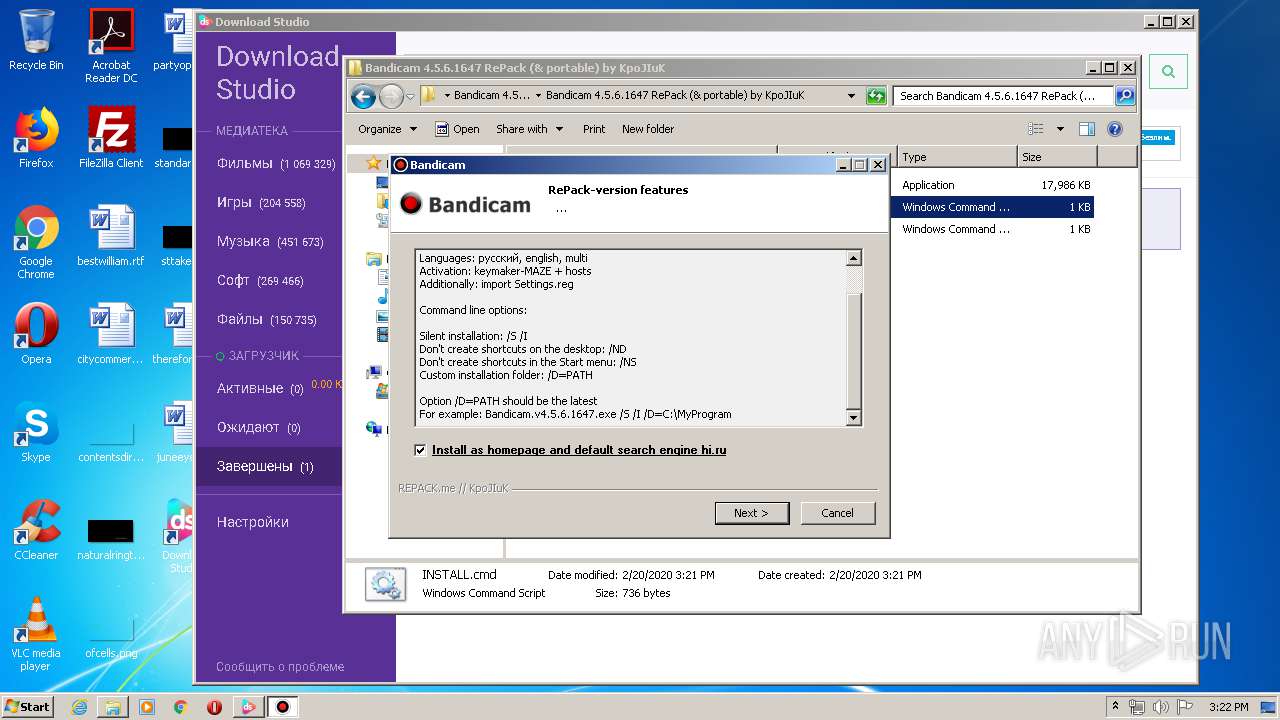1280x720 pixels.
Task: Click the system tray clock 3:22 PM
Action: tap(1228, 707)
